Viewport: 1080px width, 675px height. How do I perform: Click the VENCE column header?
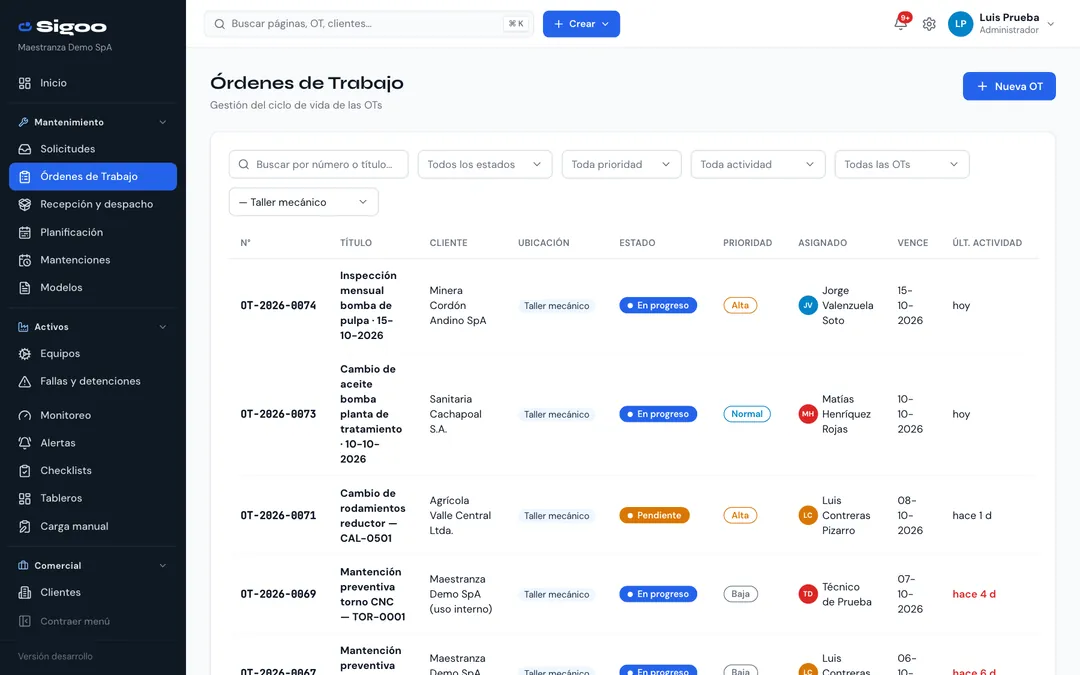coord(913,243)
